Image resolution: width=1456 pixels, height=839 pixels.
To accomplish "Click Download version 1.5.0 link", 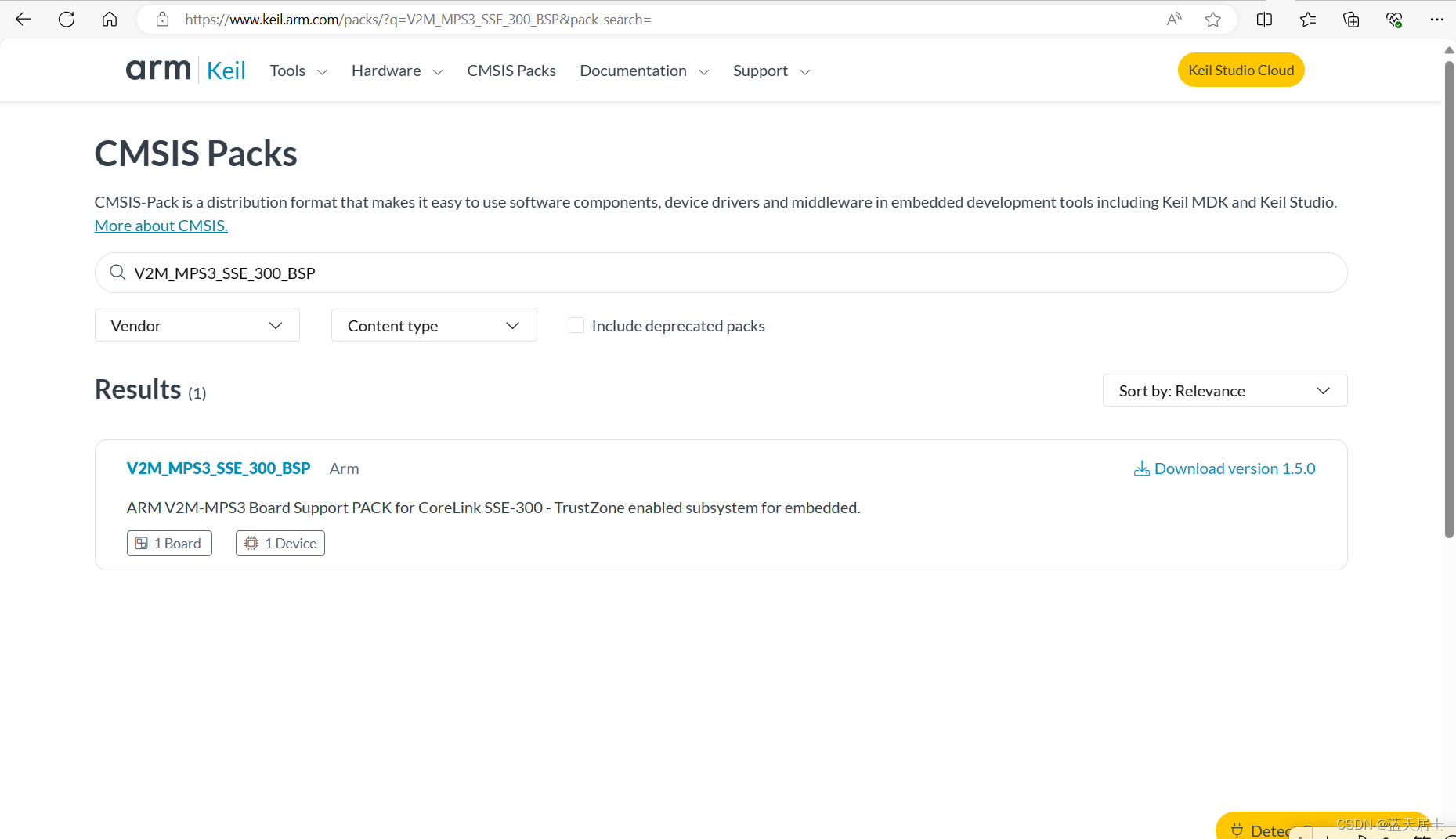I will click(x=1225, y=468).
